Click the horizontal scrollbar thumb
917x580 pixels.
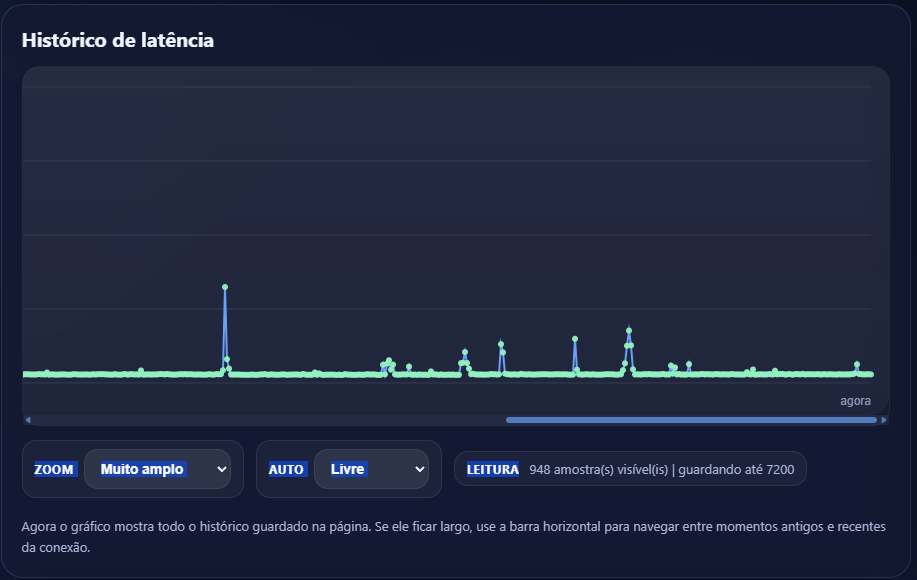[690, 420]
